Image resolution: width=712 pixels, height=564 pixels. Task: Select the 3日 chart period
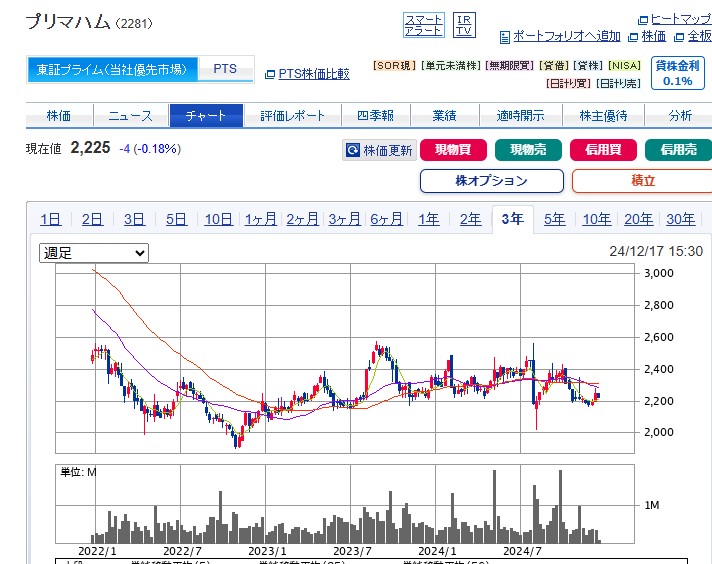click(x=134, y=219)
